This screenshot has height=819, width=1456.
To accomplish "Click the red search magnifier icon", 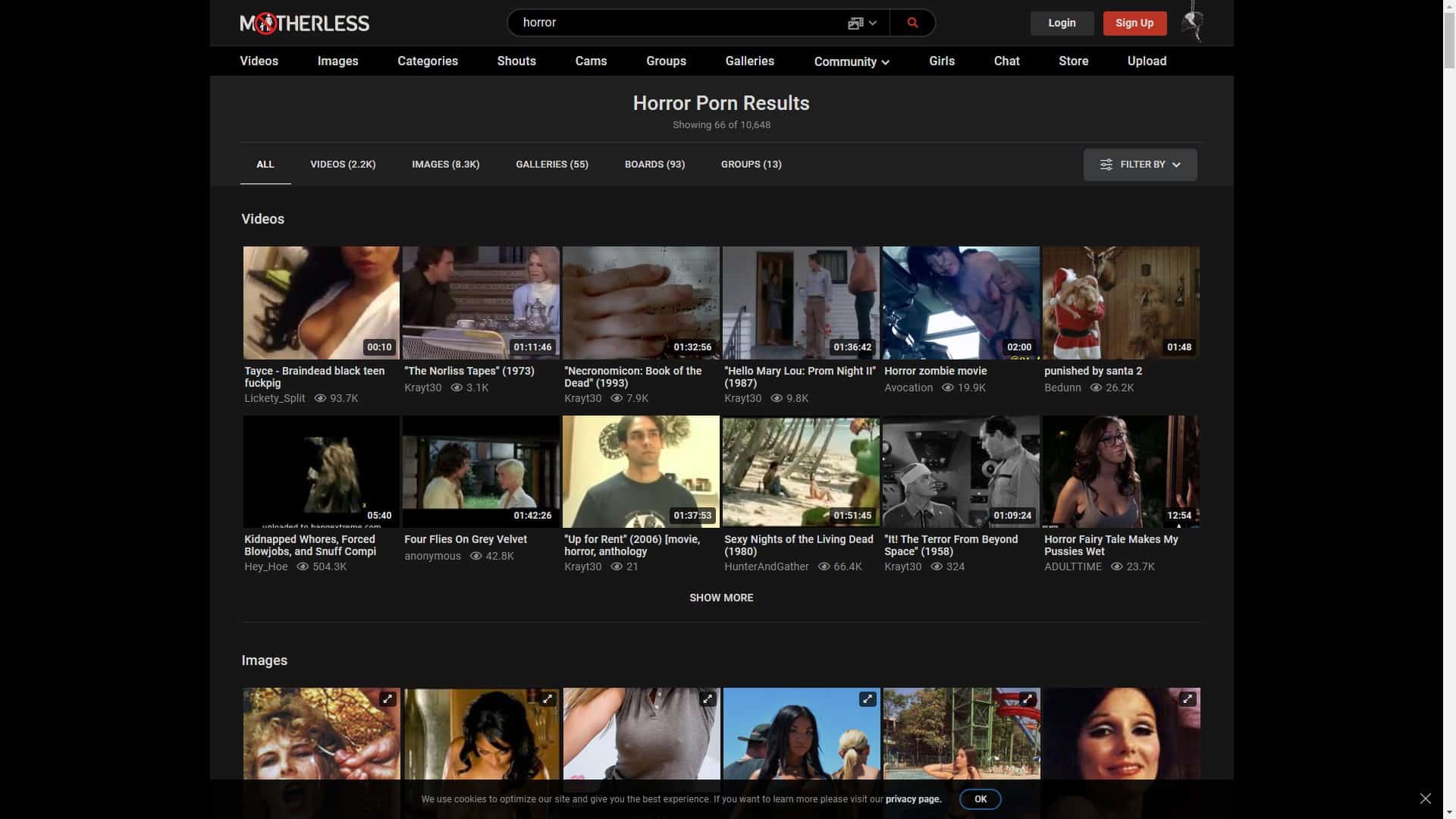I will [x=912, y=23].
